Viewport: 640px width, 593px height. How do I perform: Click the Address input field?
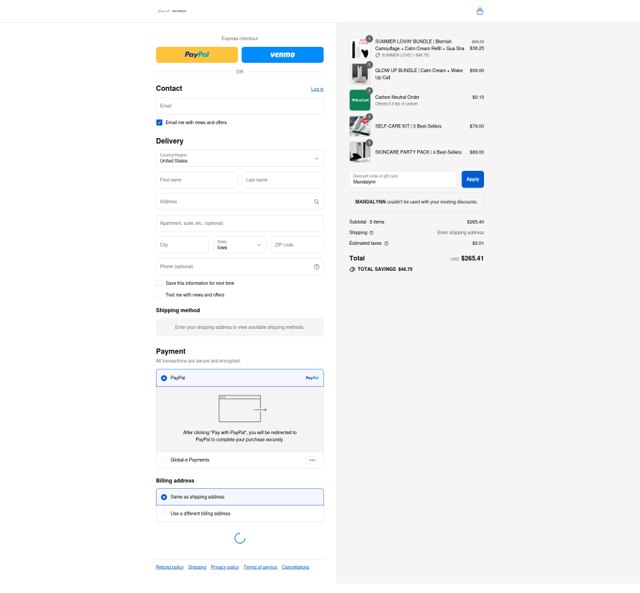pyautogui.click(x=240, y=202)
